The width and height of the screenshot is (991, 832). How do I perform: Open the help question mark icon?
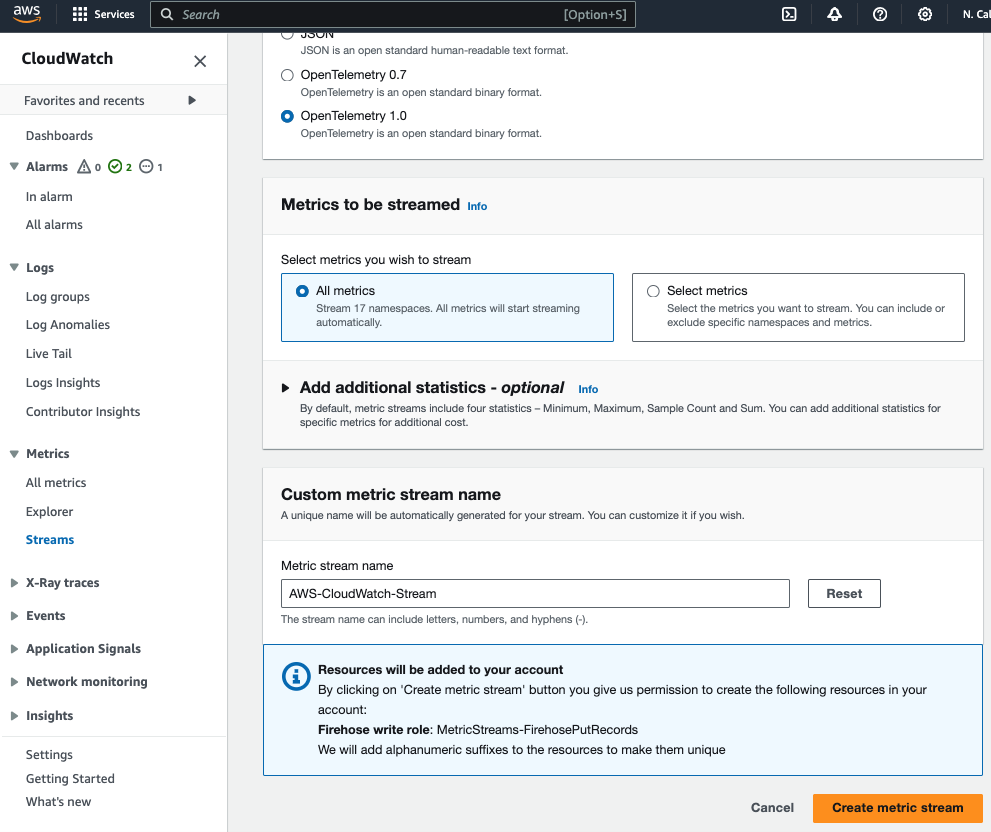click(880, 14)
